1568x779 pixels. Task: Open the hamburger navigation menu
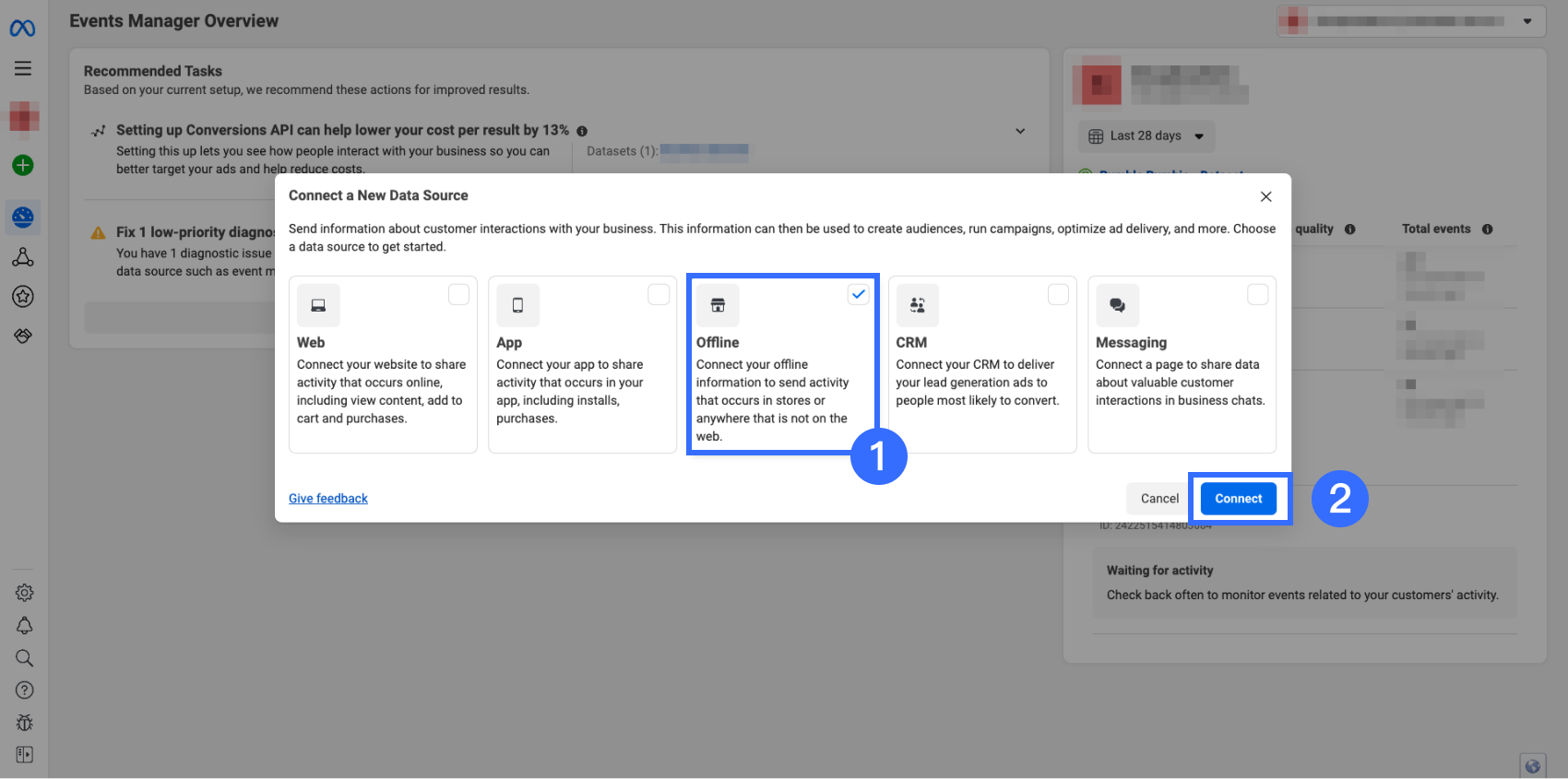tap(23, 68)
